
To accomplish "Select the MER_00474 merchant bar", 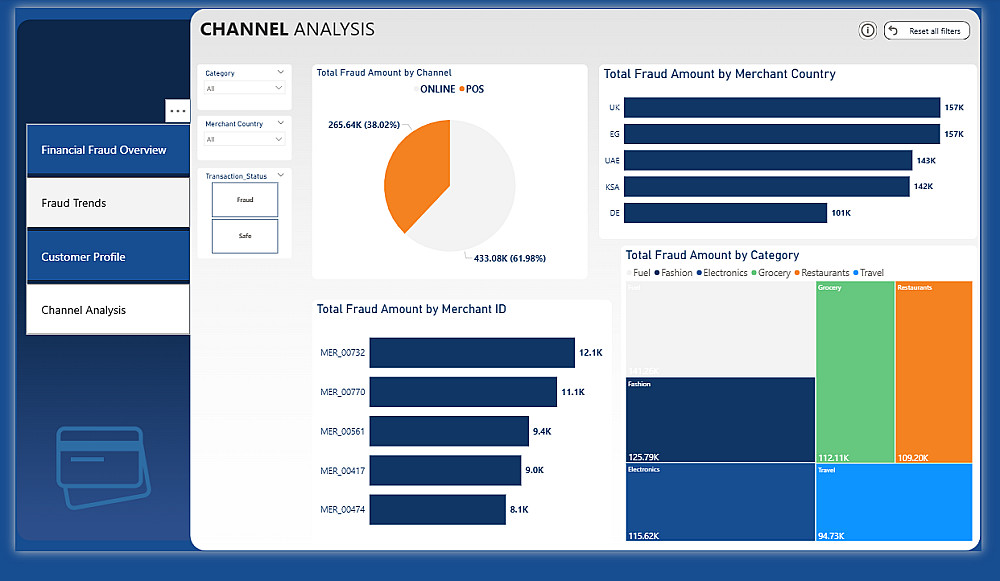I will (x=438, y=510).
